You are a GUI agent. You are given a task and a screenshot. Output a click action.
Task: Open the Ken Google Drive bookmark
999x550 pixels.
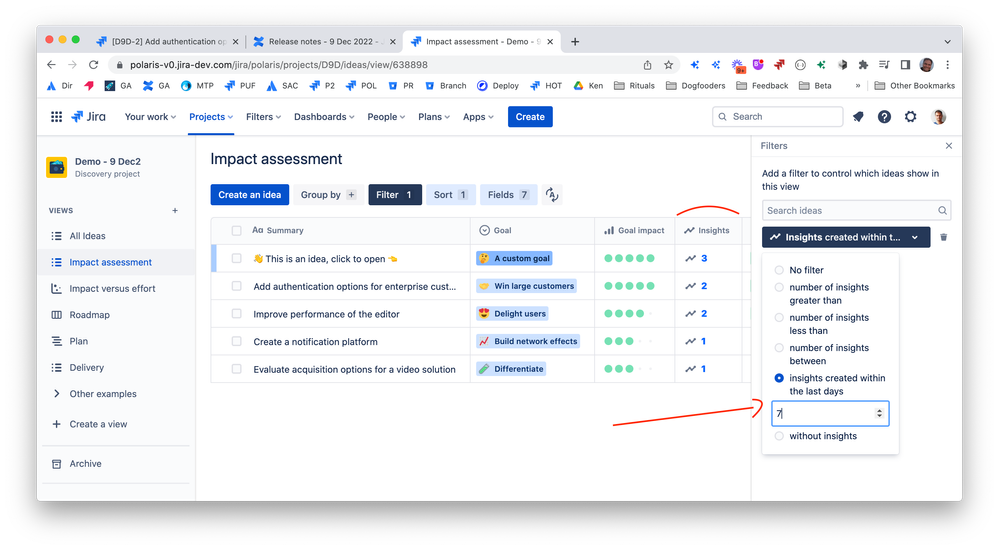click(588, 85)
